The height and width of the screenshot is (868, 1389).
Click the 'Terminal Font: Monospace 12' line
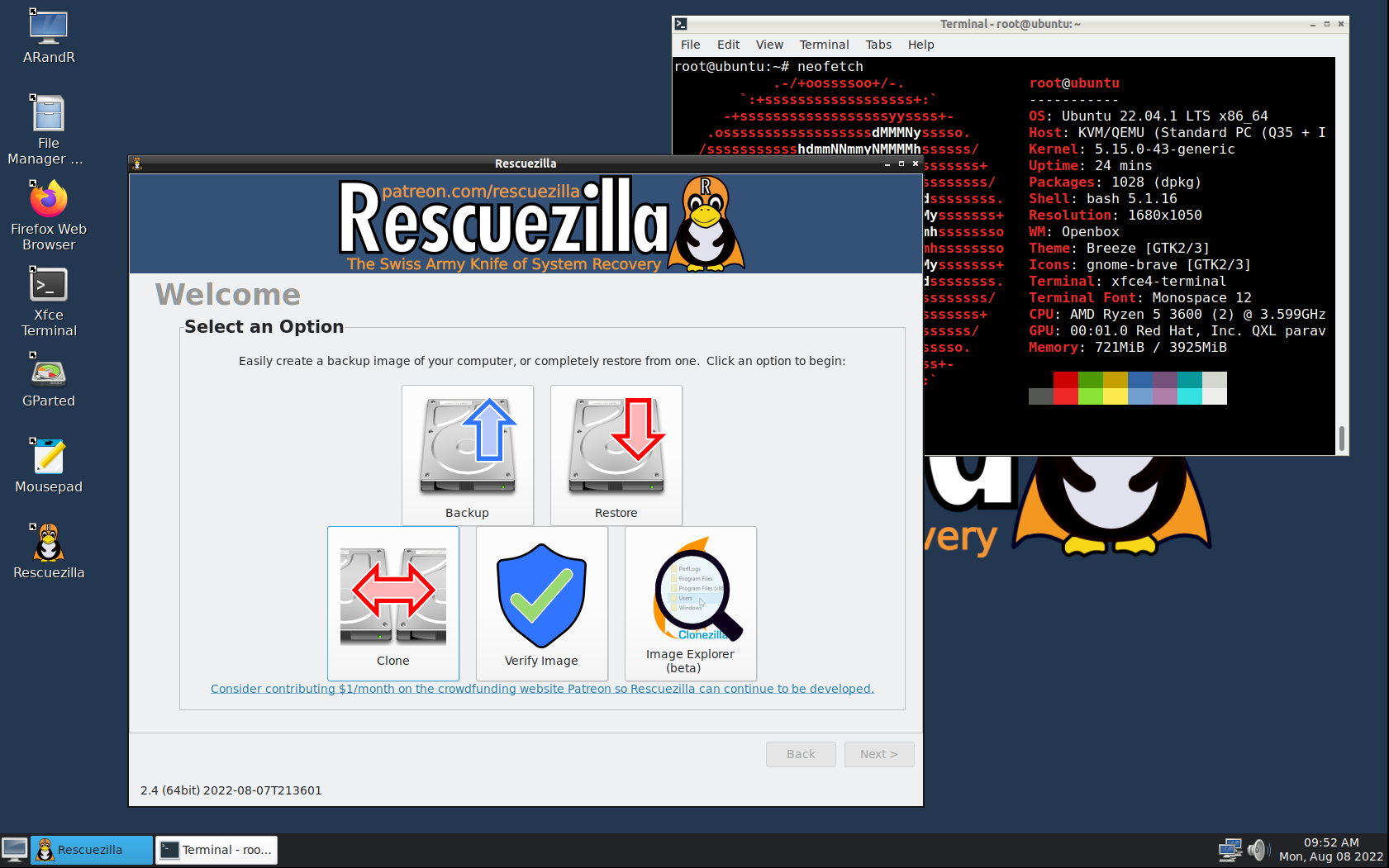1140,298
